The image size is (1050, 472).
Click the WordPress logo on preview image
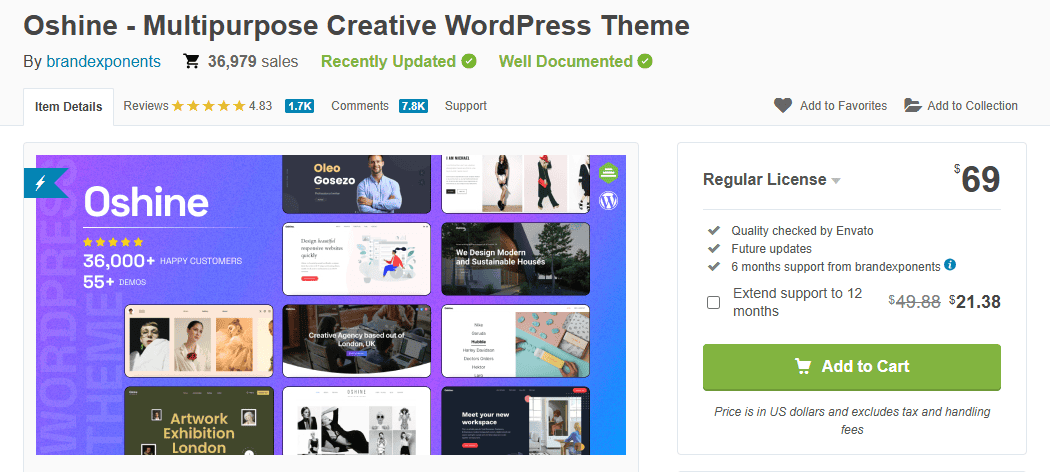coord(608,200)
